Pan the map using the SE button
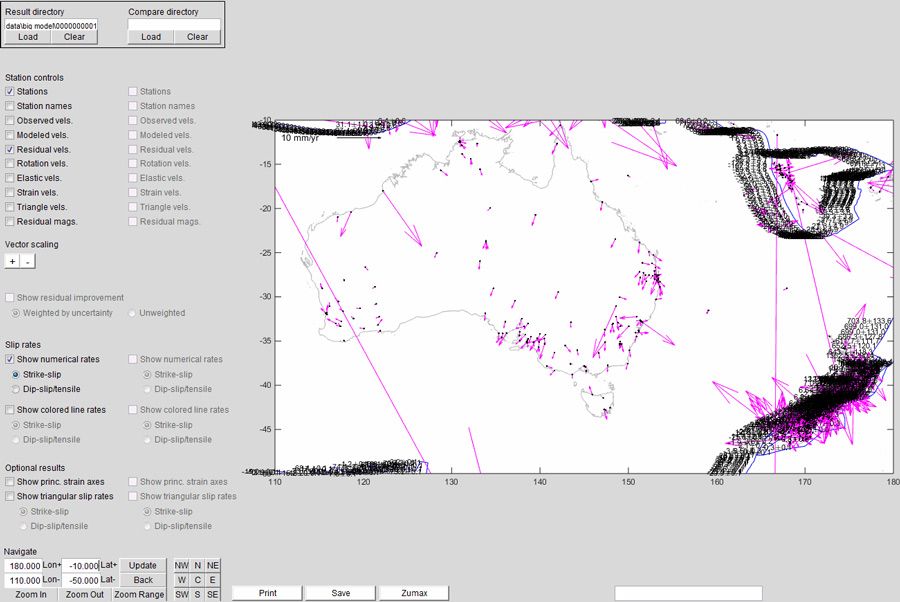Viewport: 900px width, 602px height. [x=212, y=594]
